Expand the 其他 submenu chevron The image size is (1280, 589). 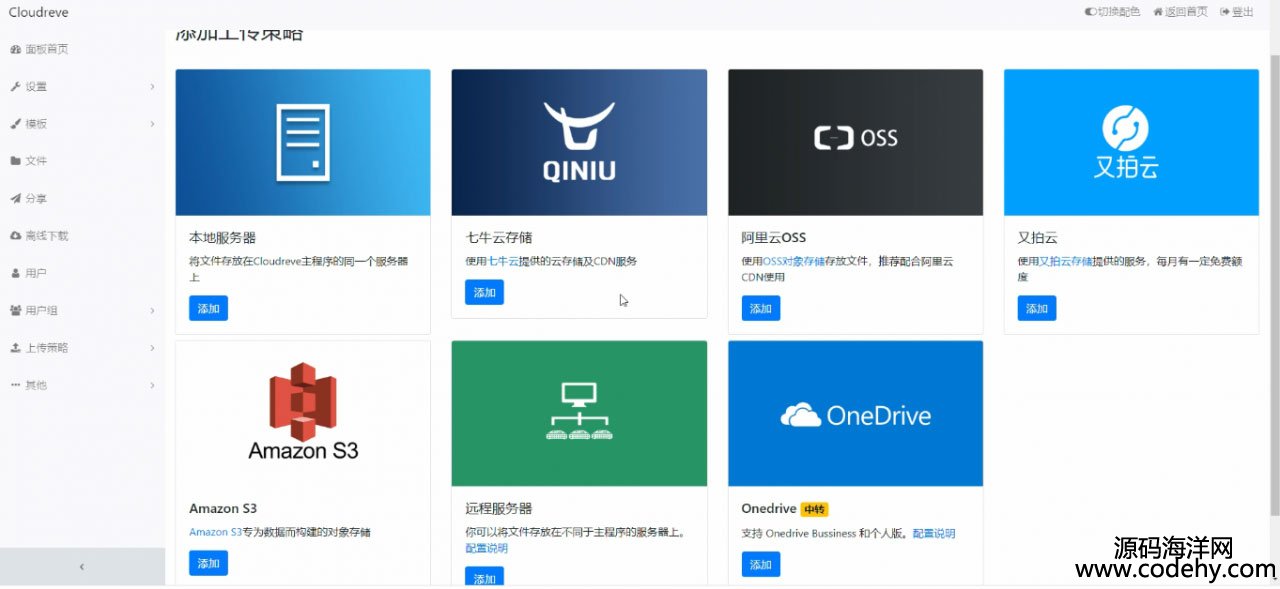tap(152, 385)
